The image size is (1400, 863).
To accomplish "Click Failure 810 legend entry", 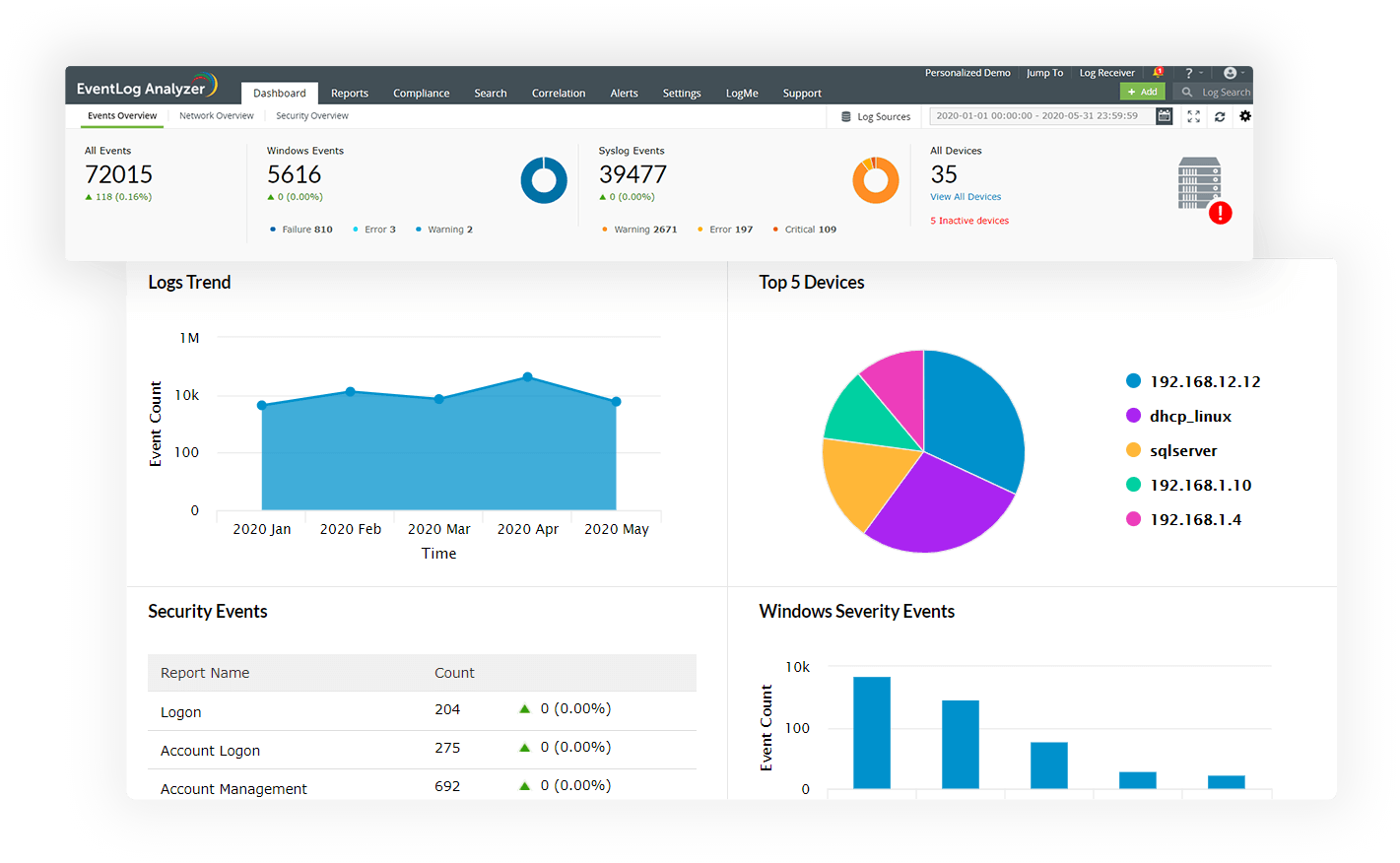I will [301, 230].
